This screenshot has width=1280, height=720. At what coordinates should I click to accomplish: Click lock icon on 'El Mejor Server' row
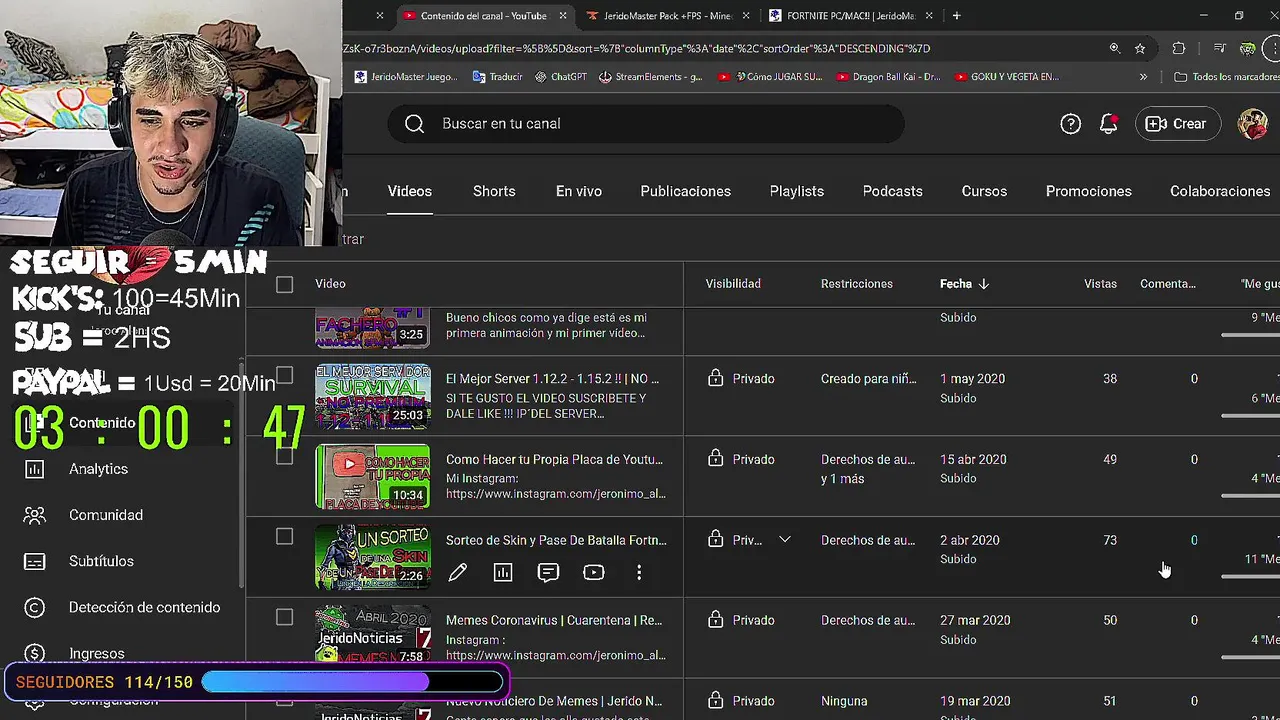(715, 378)
